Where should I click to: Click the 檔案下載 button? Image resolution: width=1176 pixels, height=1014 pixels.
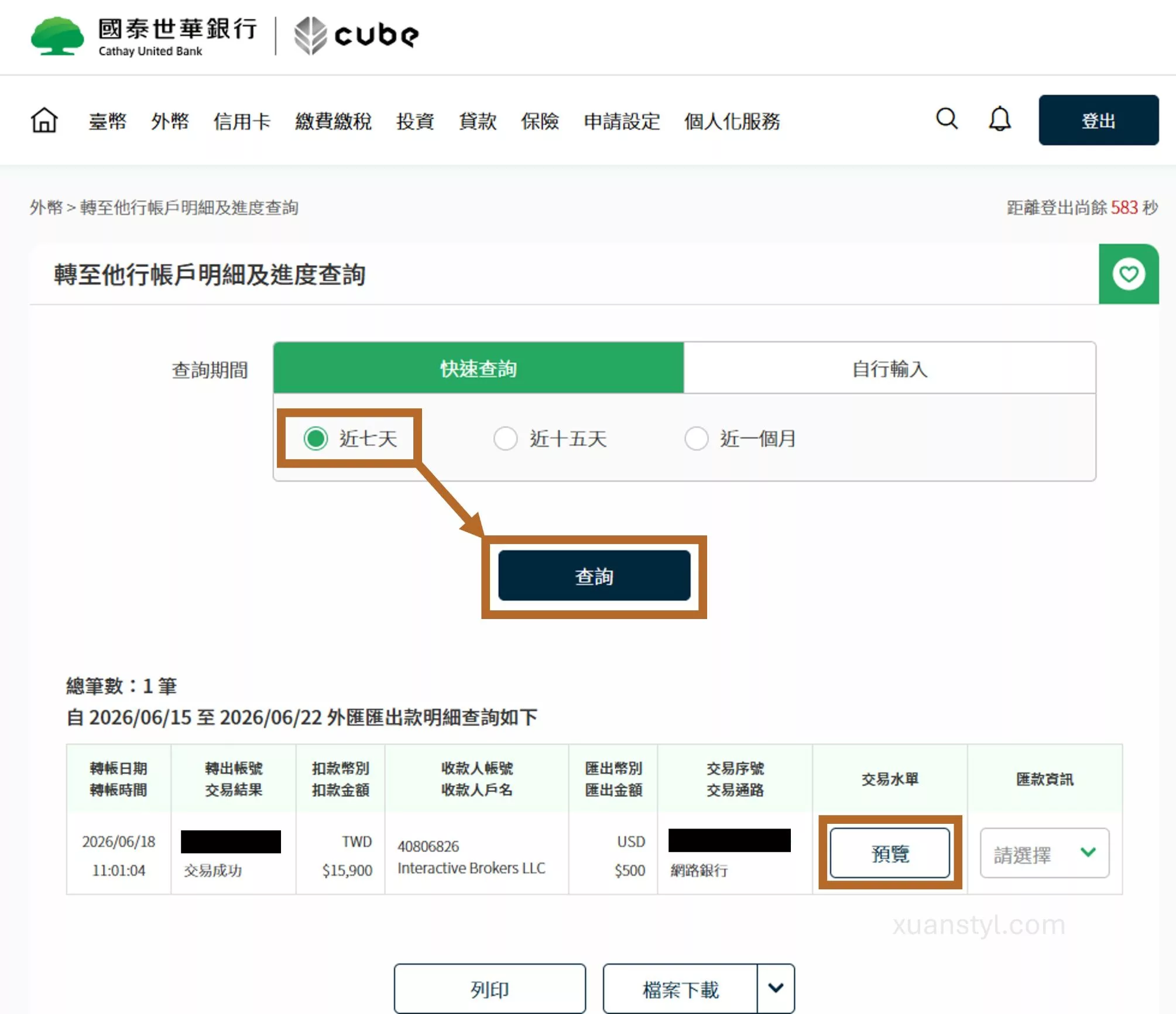pyautogui.click(x=680, y=989)
